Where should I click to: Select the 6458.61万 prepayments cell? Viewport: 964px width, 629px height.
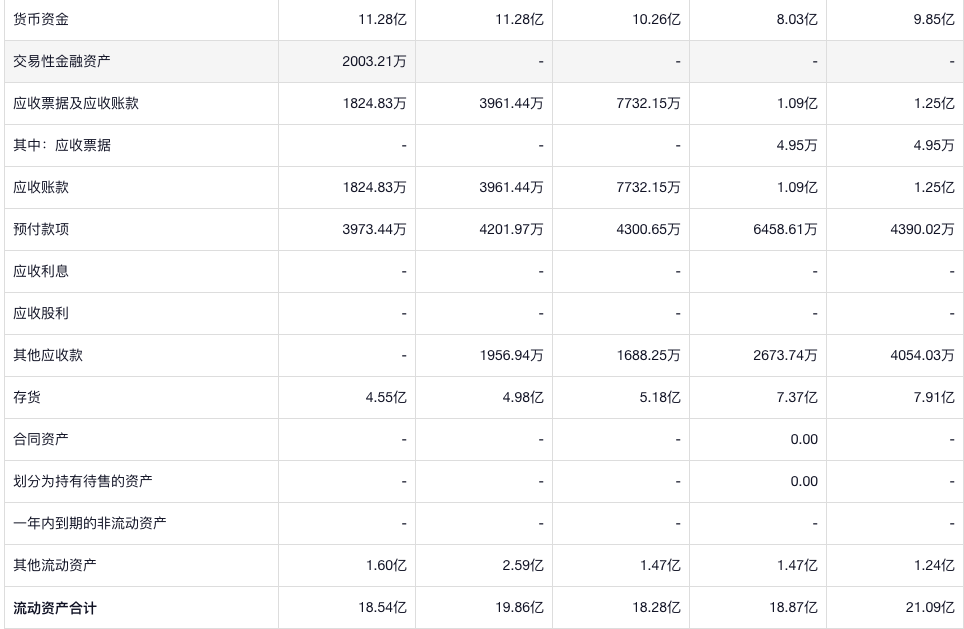[x=785, y=229]
